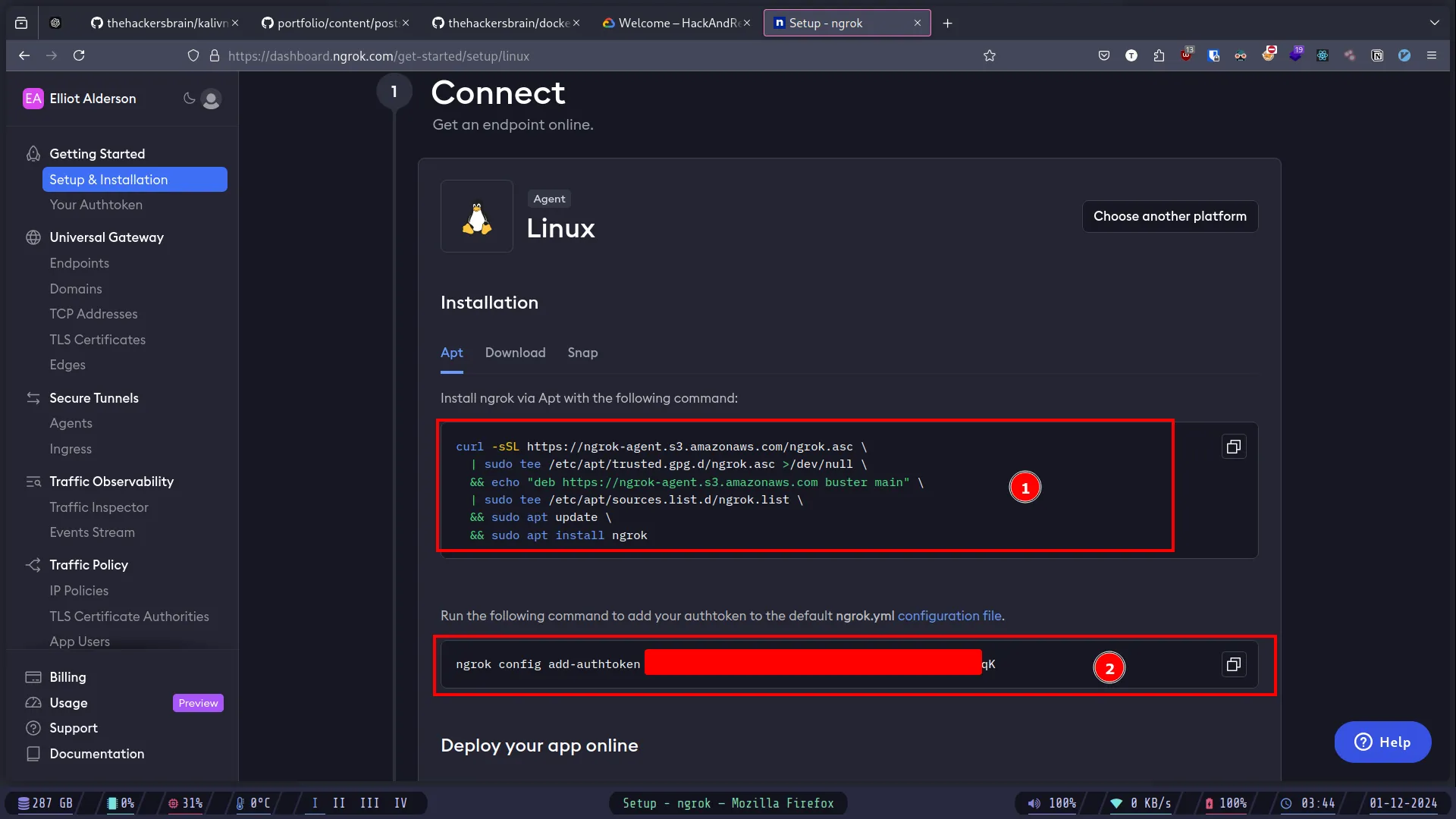The width and height of the screenshot is (1456, 819).
Task: Click the Pocket save icon
Action: click(x=1104, y=55)
